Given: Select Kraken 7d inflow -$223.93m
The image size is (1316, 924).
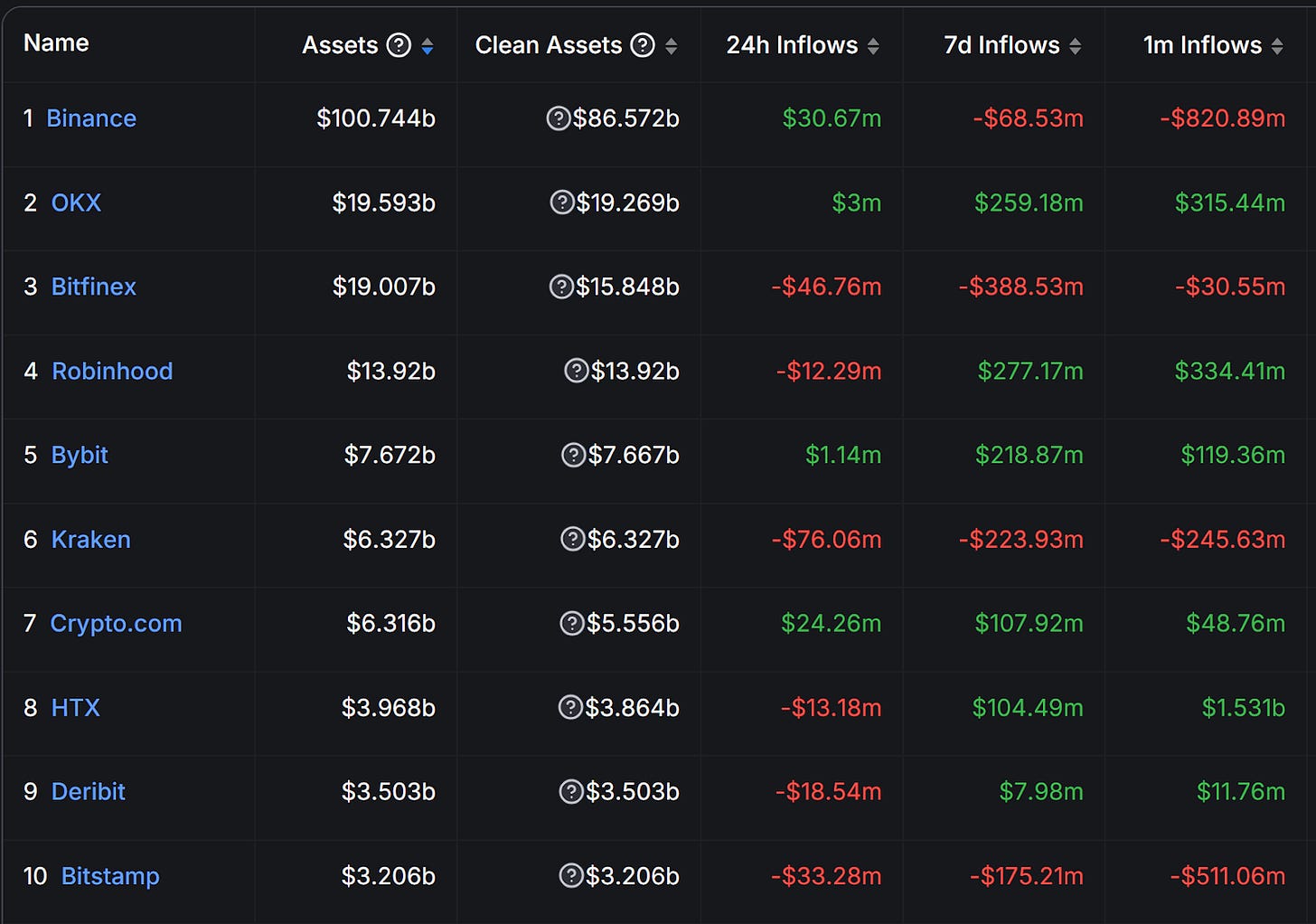Looking at the screenshot, I should [1021, 539].
